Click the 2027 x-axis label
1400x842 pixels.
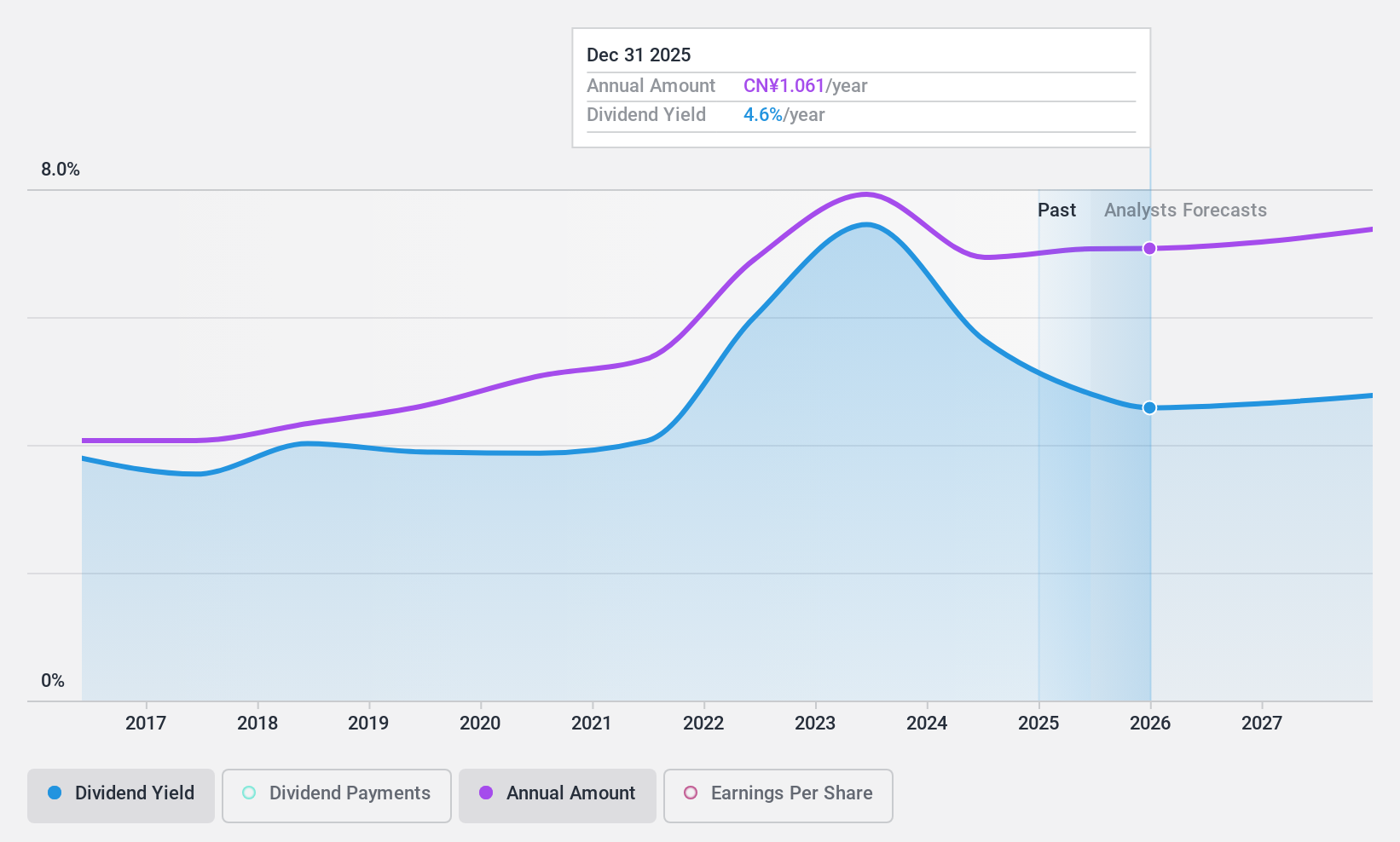pyautogui.click(x=1262, y=724)
